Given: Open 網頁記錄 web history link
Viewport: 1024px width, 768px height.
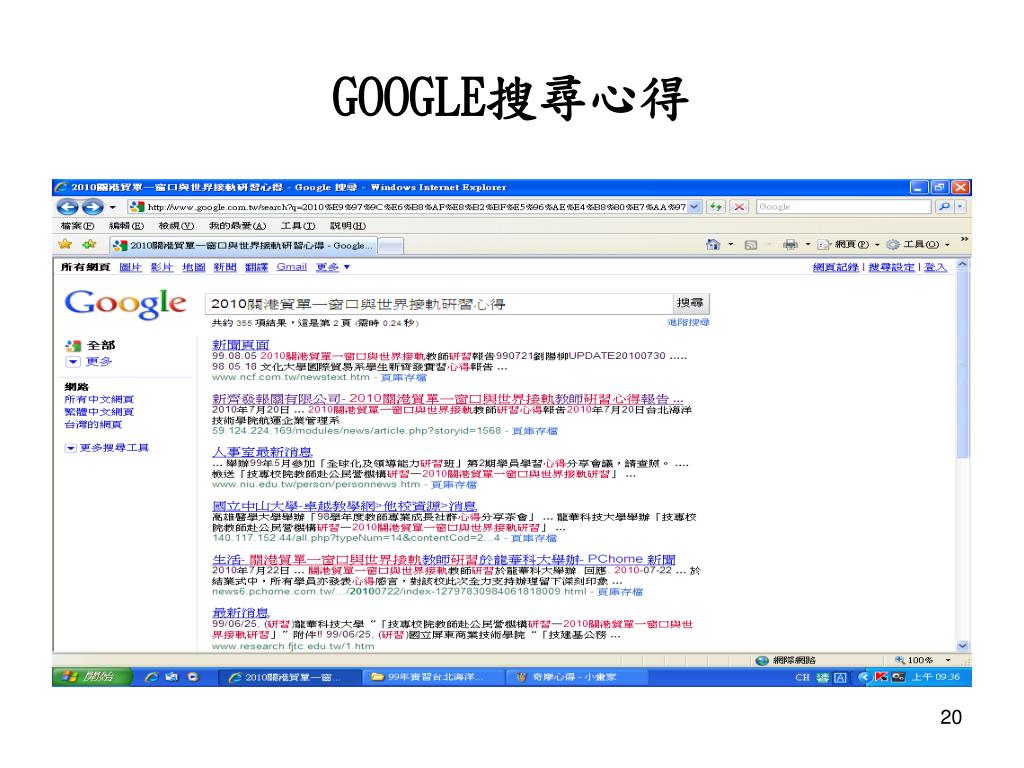Looking at the screenshot, I should point(835,267).
